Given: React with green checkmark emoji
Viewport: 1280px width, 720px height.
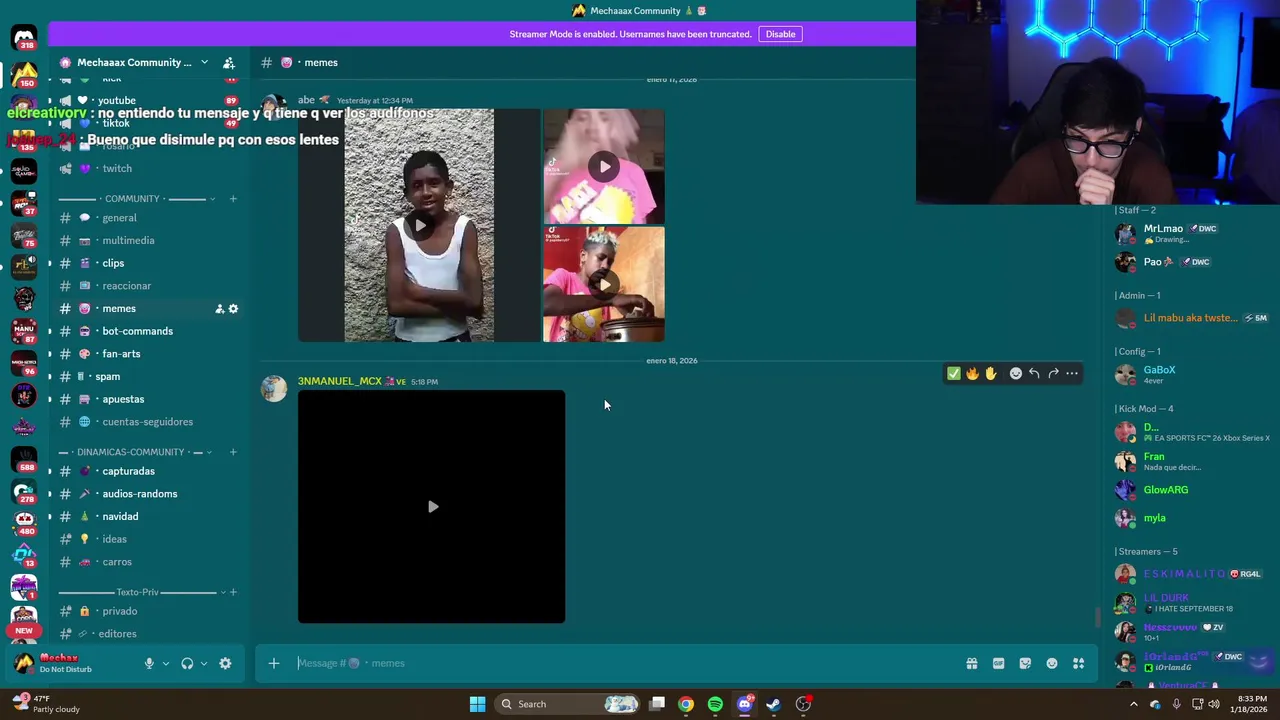Looking at the screenshot, I should (x=954, y=374).
